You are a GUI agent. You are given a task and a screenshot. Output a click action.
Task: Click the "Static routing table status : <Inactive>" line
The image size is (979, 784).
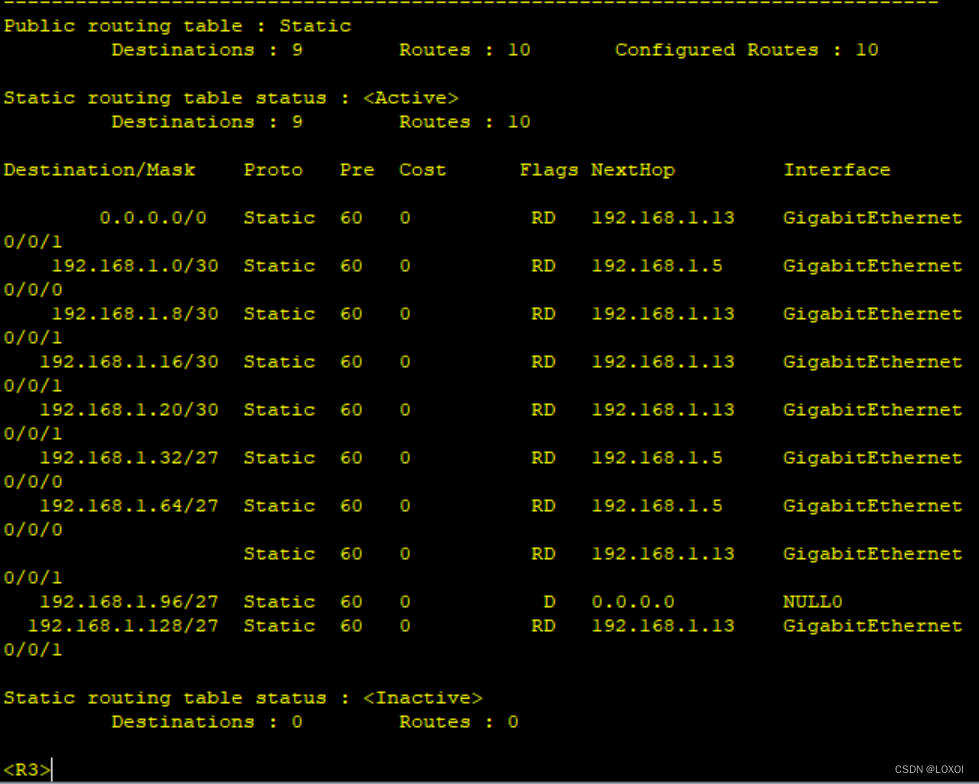(243, 698)
